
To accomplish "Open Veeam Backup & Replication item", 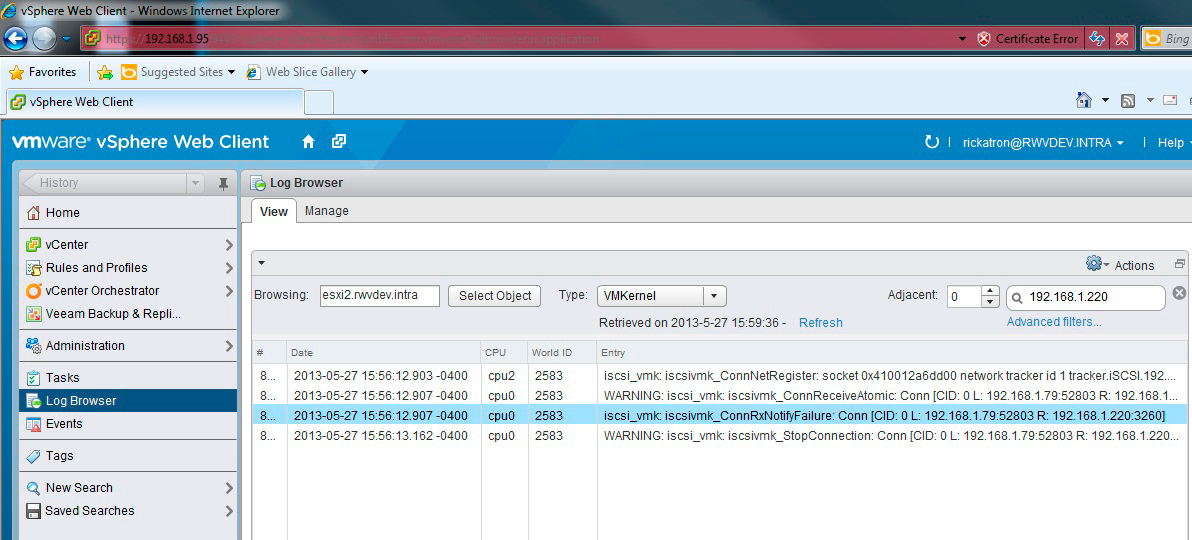I will [128, 313].
